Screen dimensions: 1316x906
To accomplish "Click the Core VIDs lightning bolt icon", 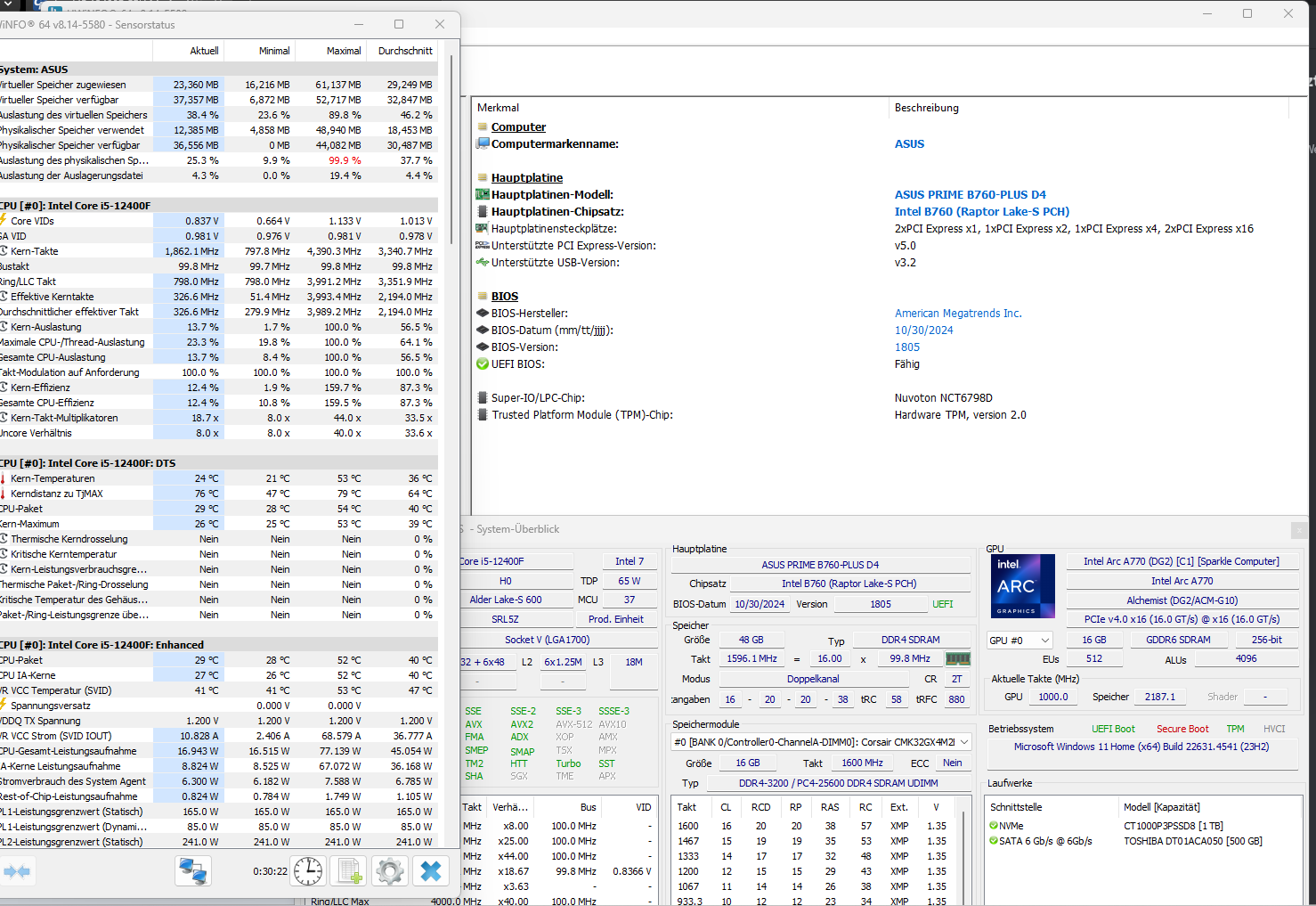I will (4, 221).
